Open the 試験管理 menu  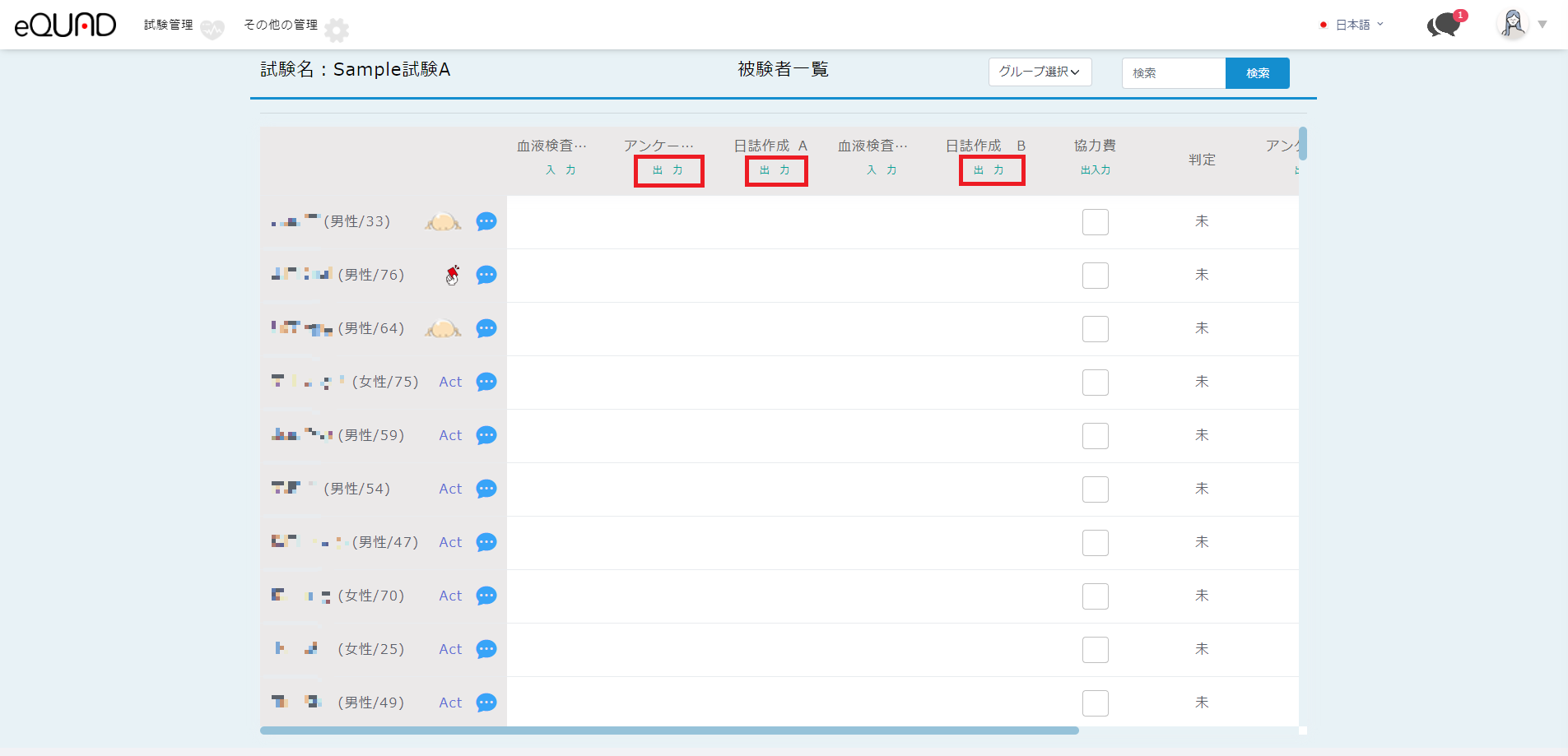click(169, 25)
